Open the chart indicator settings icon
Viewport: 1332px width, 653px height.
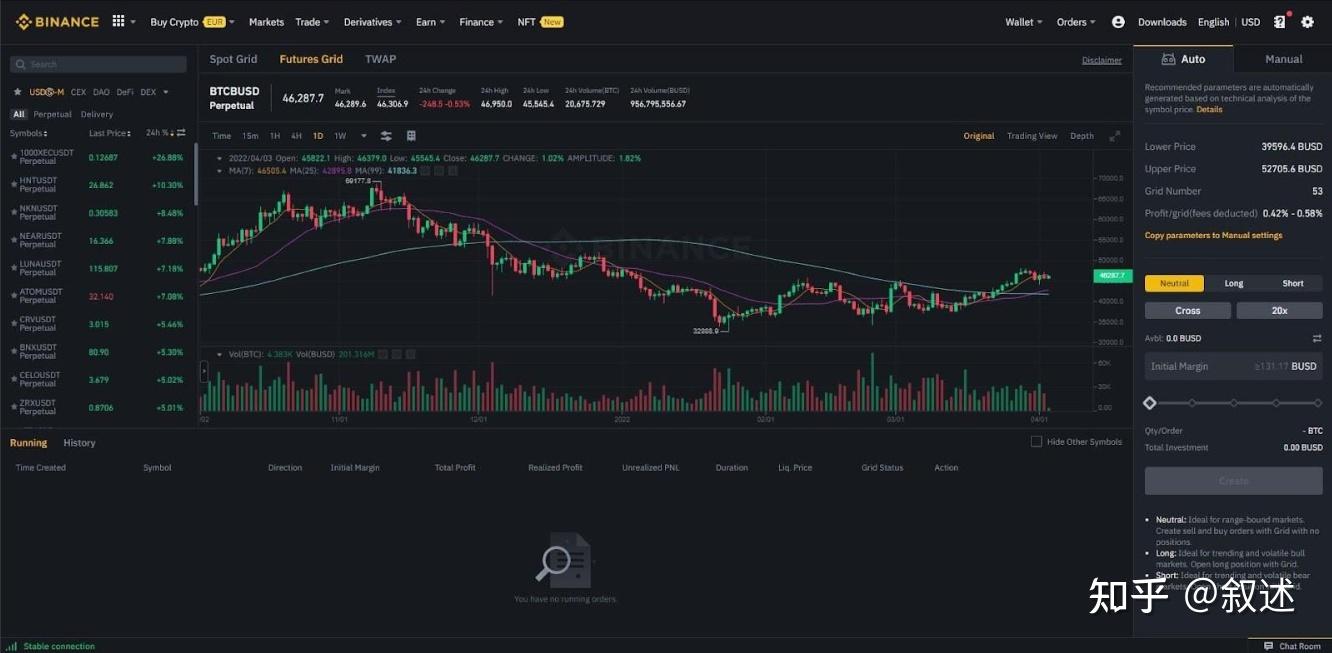tap(386, 136)
